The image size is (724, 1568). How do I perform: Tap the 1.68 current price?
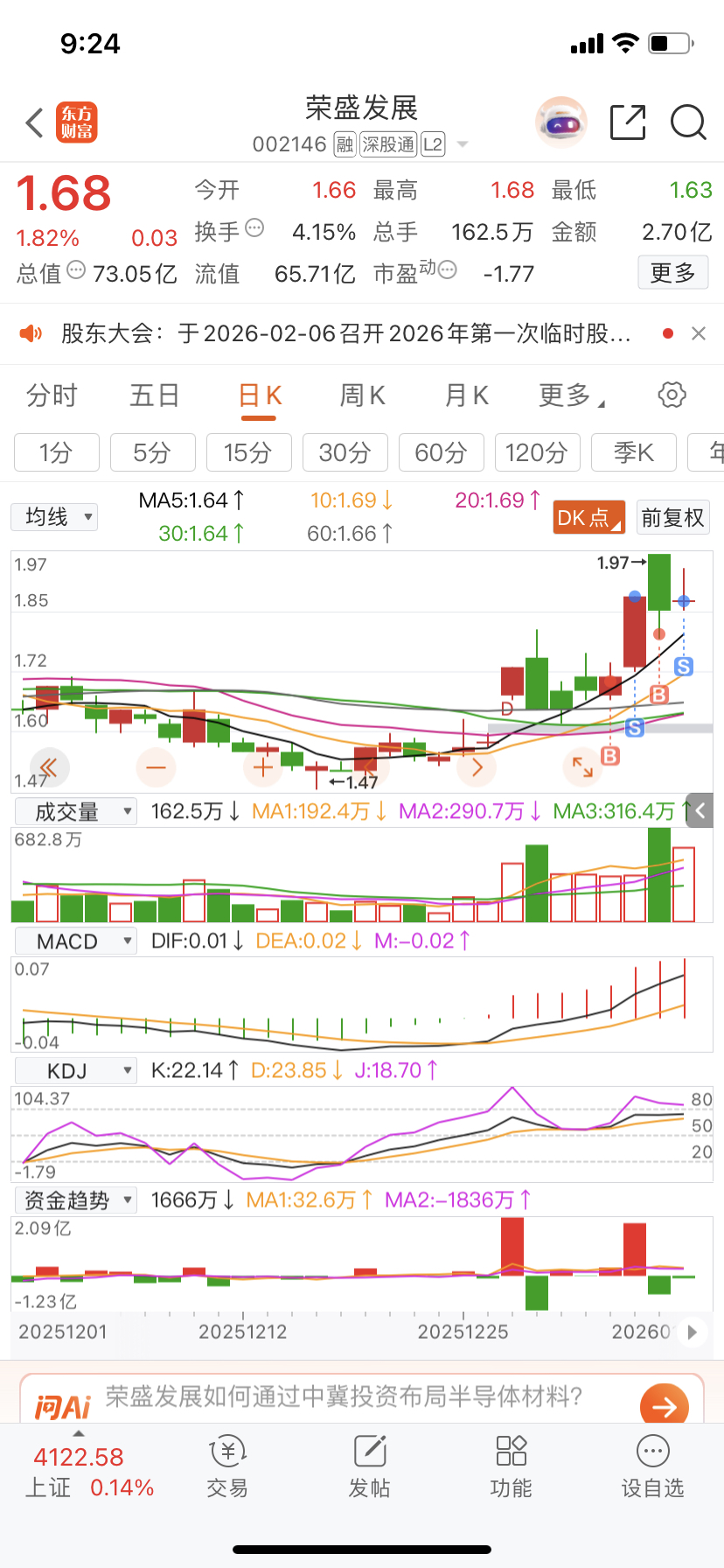click(64, 193)
